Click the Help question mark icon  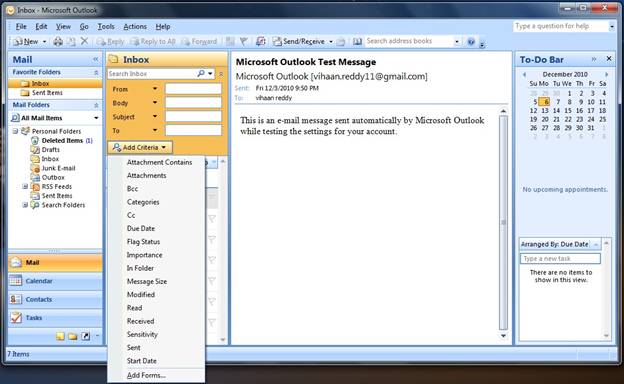[x=471, y=41]
